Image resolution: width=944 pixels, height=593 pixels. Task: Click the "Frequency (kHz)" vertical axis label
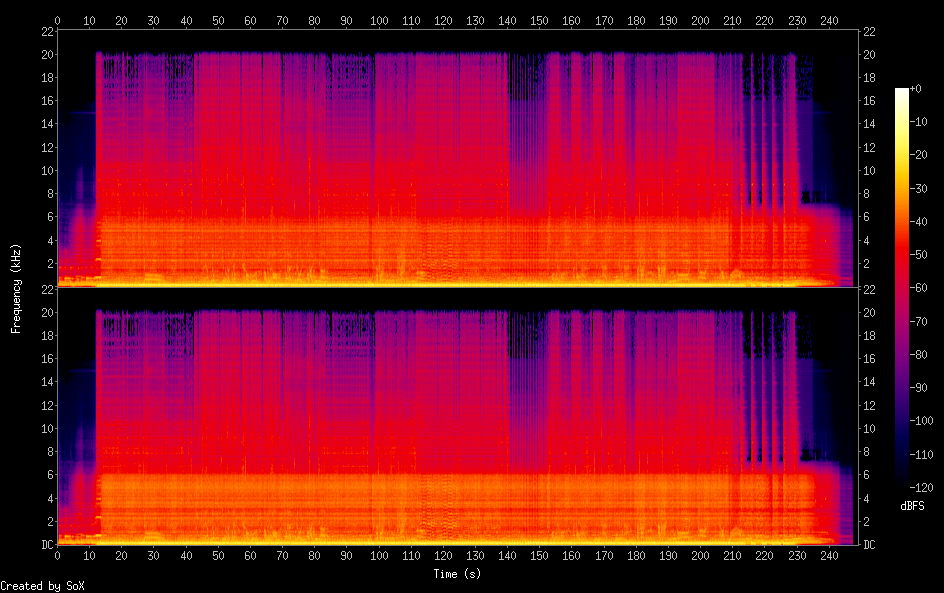16,287
